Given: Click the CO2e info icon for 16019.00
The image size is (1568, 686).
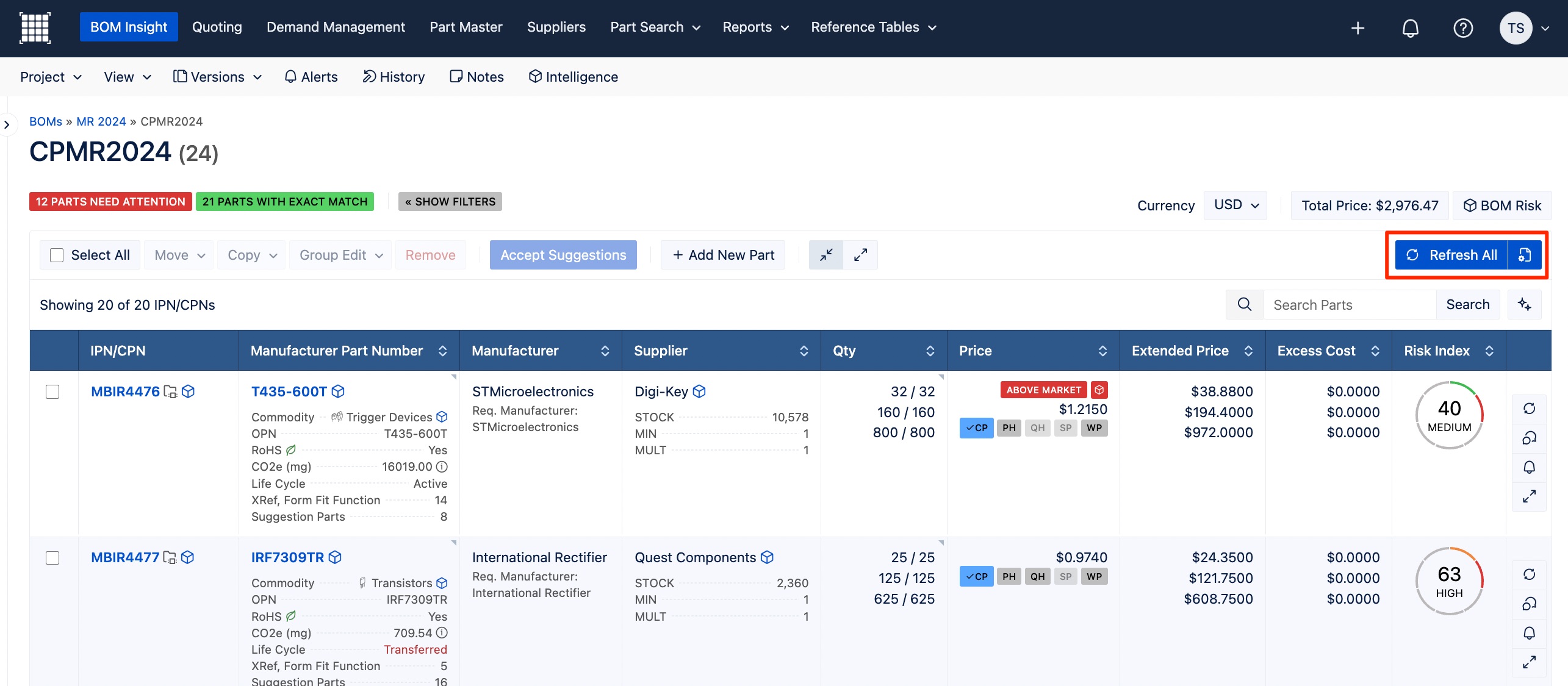Looking at the screenshot, I should click(442, 466).
